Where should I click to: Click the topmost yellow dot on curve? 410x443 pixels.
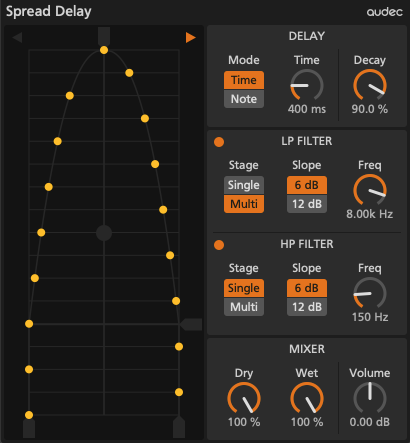[104, 50]
